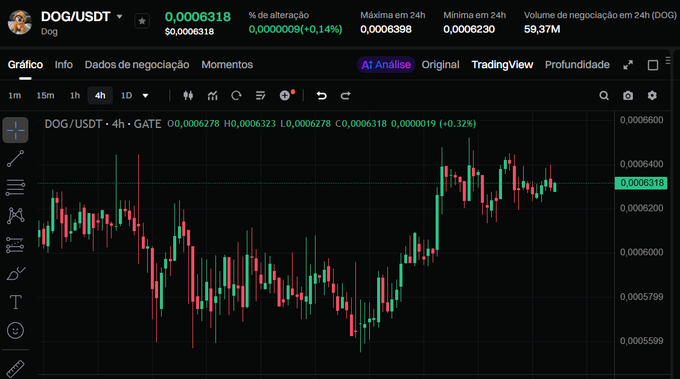Click the Dog coin avatar
680x379 pixels.
pos(20,22)
